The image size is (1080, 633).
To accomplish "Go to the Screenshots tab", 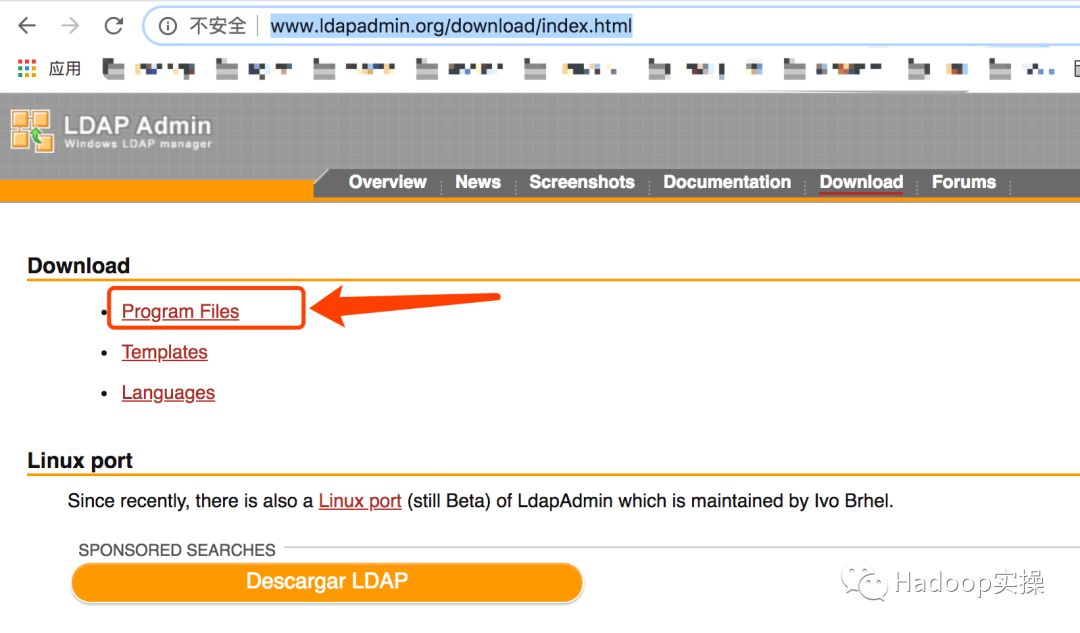I will point(581,182).
